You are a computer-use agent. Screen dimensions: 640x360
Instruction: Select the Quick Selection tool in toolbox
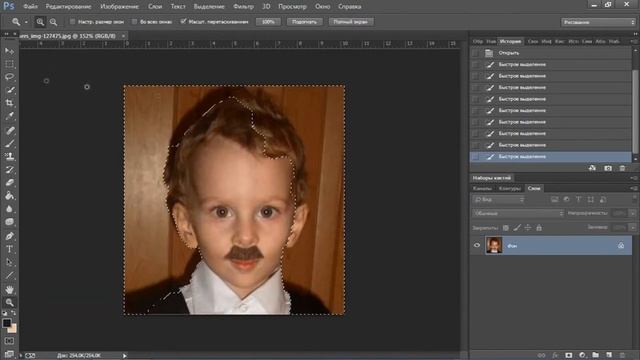pos(9,90)
